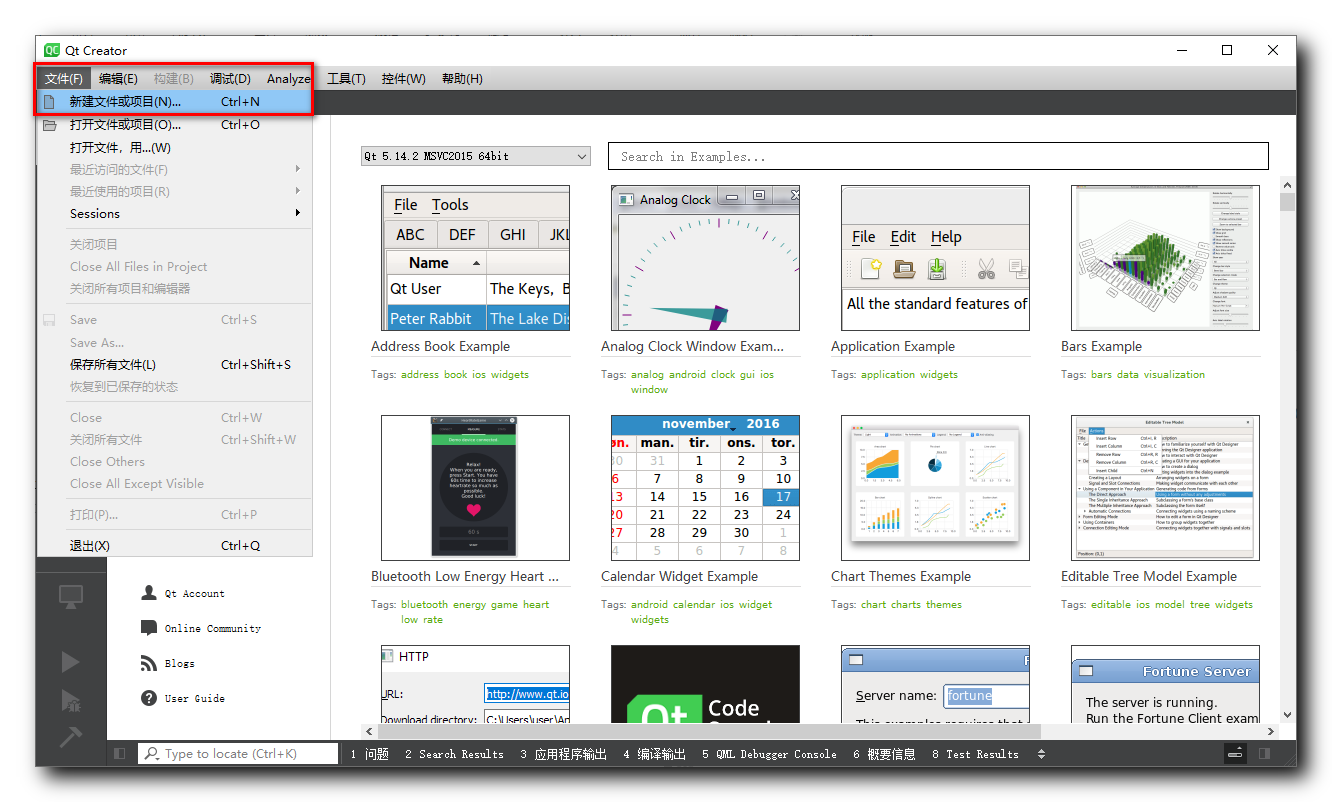Viewport: 1332px width, 802px height.
Task: Switch to 3 应用程序输出 pane
Action: pyautogui.click(x=563, y=754)
